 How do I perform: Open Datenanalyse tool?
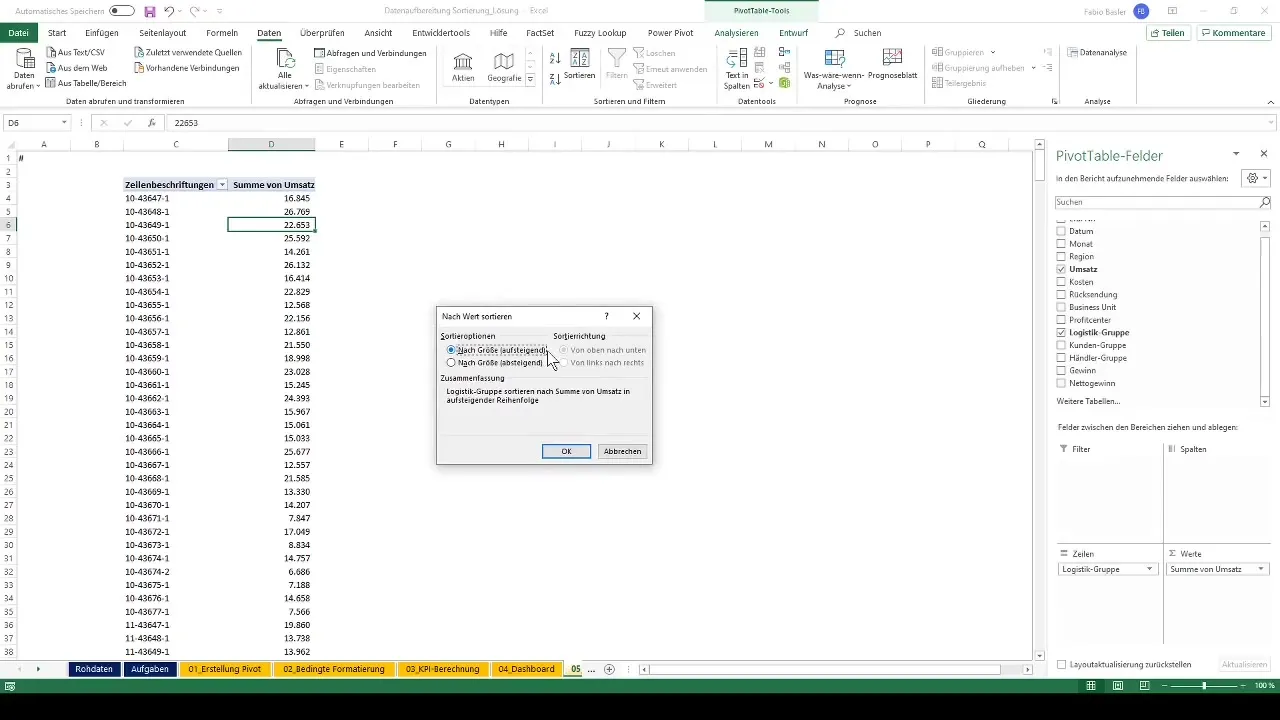point(1097,52)
